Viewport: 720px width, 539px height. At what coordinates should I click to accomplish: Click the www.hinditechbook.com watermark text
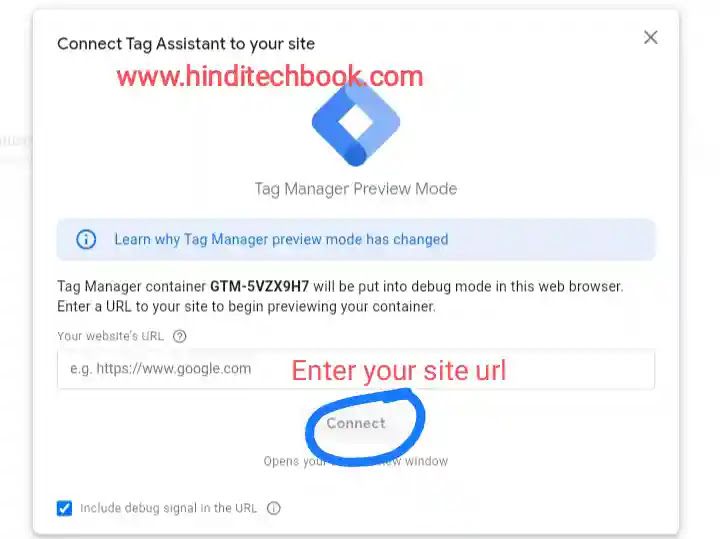270,76
